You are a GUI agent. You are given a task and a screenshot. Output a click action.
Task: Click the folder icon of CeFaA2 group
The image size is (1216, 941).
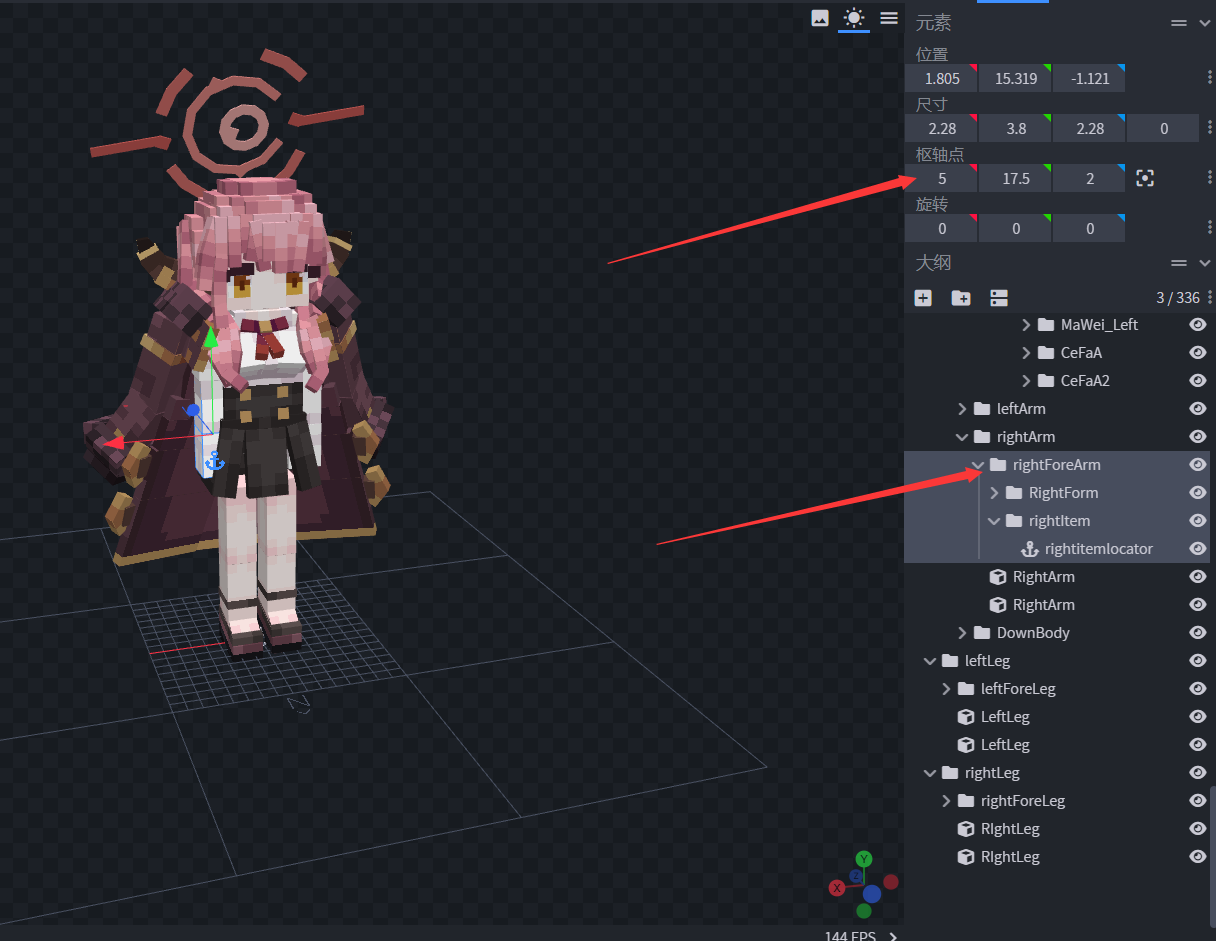coord(1046,381)
